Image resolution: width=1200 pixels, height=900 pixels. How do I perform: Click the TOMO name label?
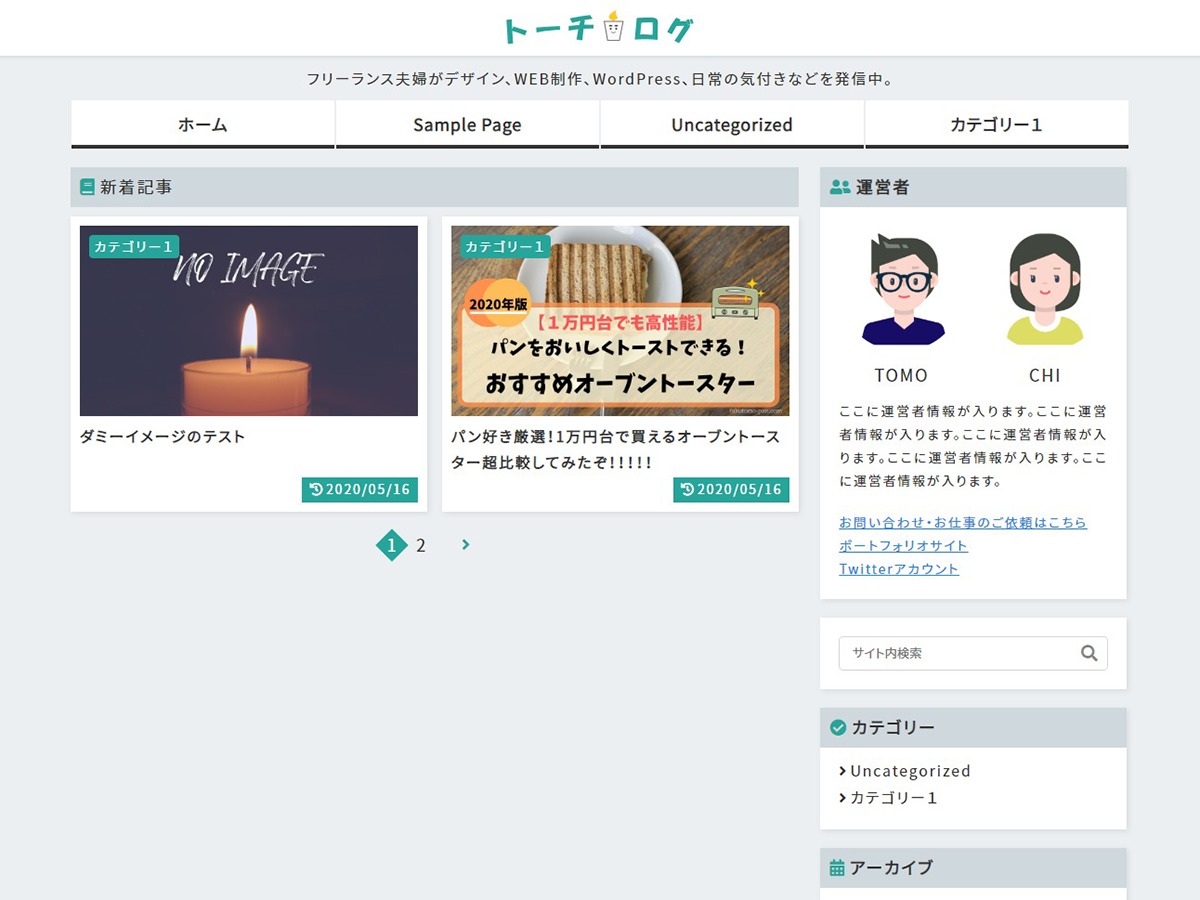pyautogui.click(x=901, y=375)
